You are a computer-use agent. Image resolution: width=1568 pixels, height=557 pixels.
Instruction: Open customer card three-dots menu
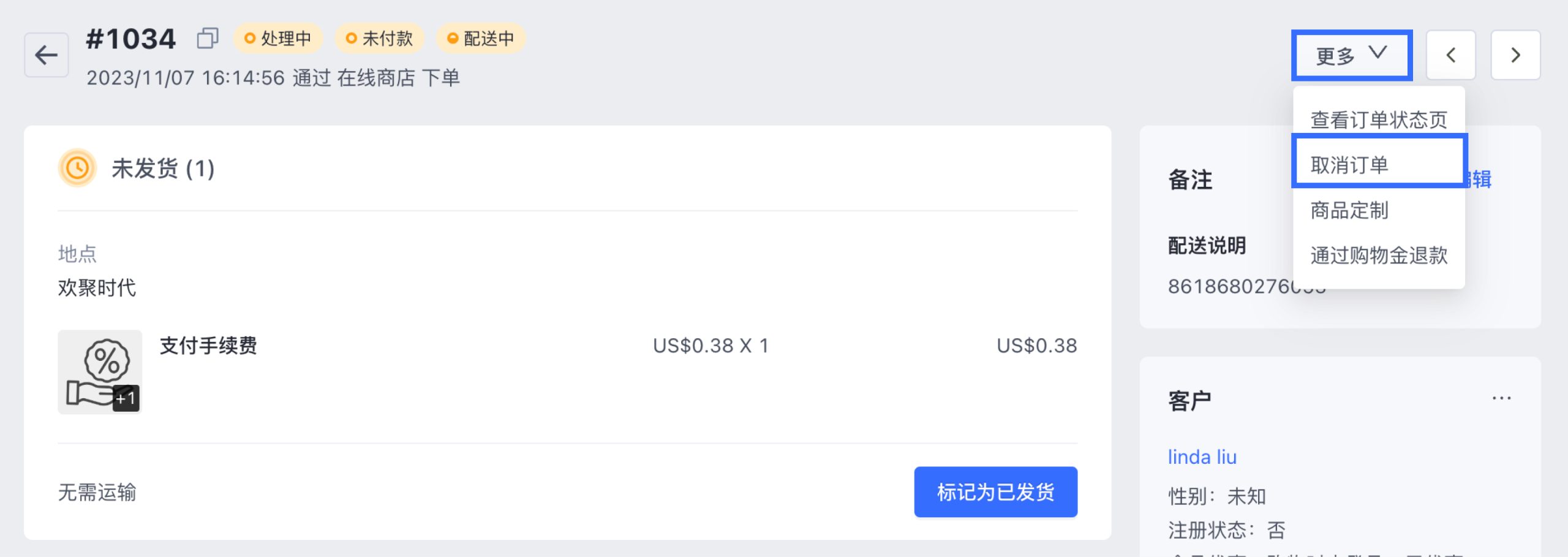[x=1501, y=398]
